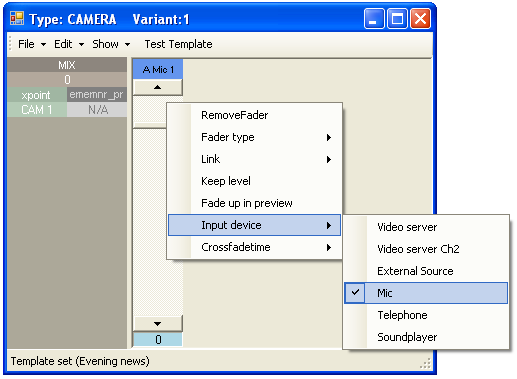The width and height of the screenshot is (517, 379).
Task: Click the Test Template button
Action: pyautogui.click(x=178, y=44)
